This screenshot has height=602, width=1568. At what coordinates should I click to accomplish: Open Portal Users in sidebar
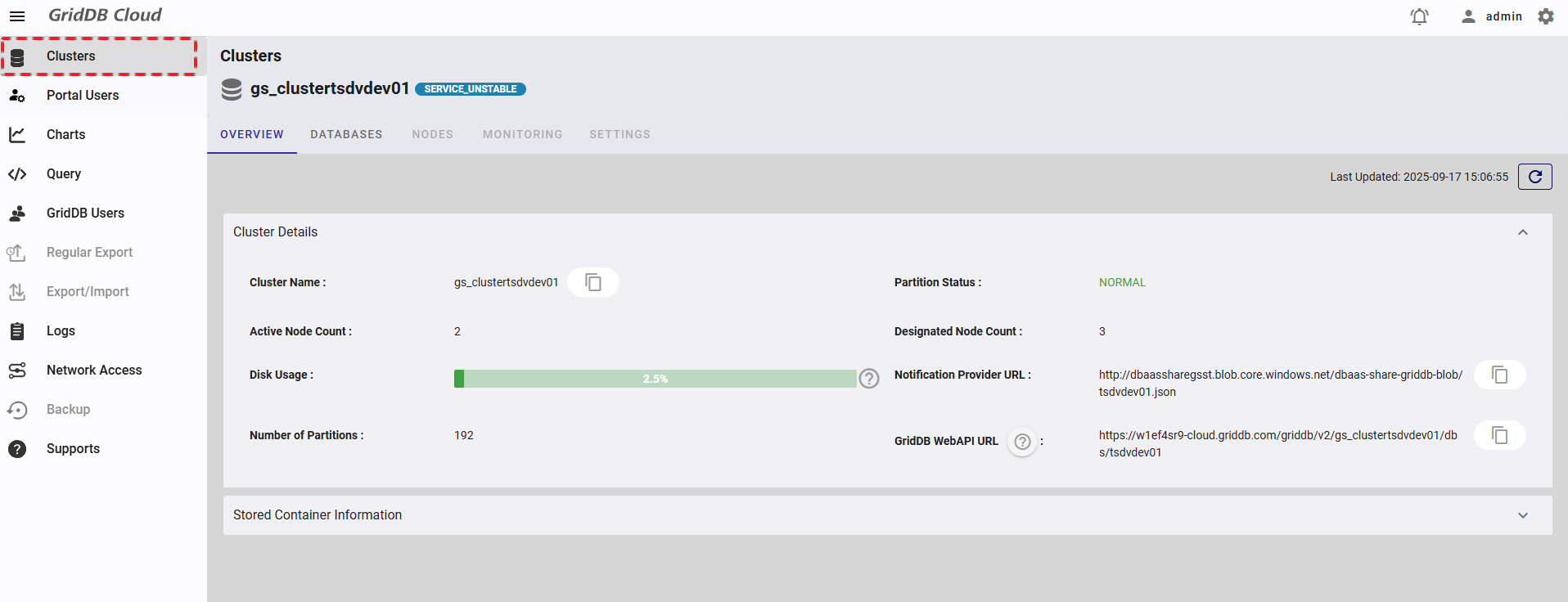[83, 95]
